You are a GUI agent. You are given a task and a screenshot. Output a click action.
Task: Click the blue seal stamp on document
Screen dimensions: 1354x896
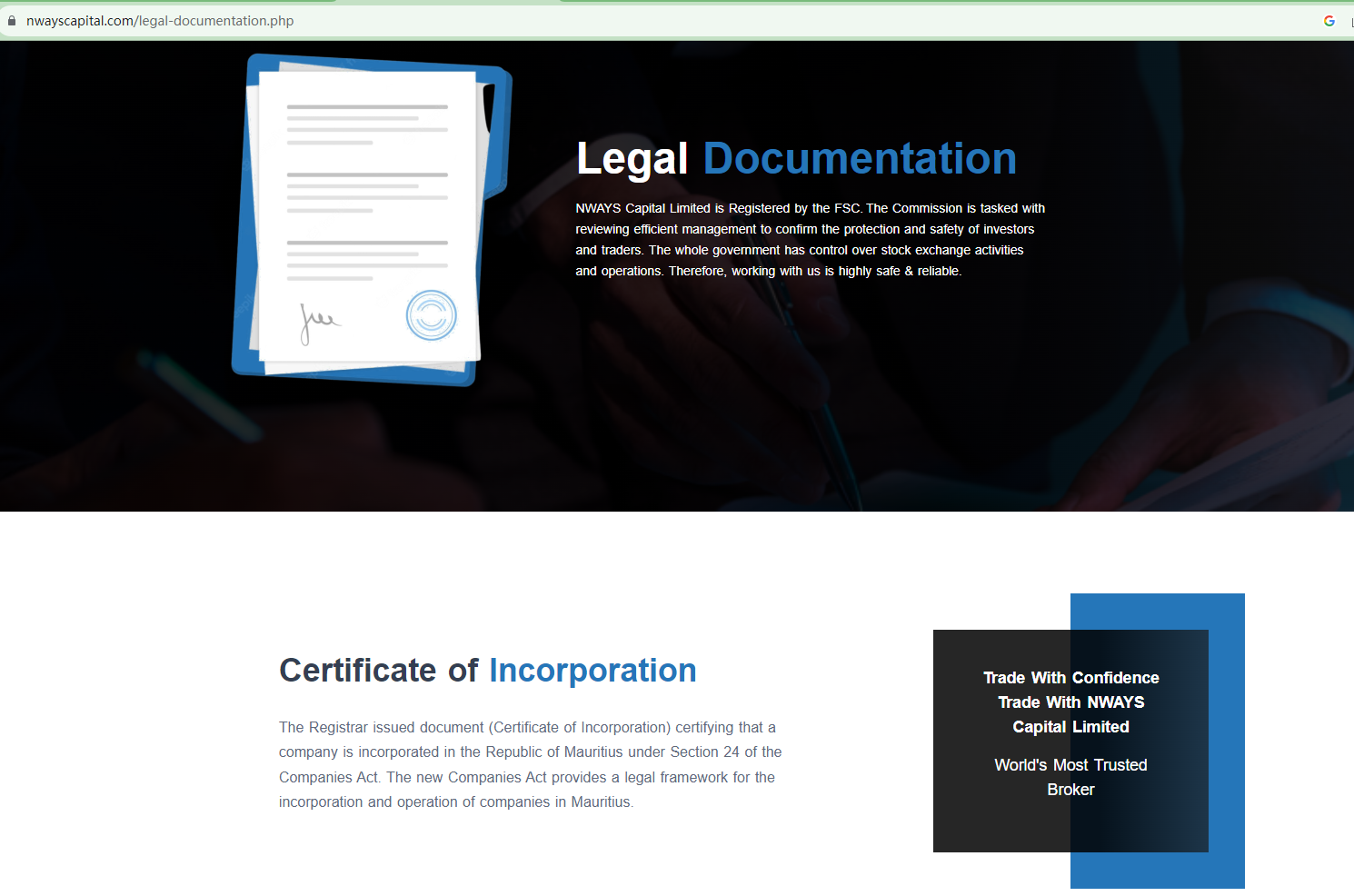tap(431, 315)
